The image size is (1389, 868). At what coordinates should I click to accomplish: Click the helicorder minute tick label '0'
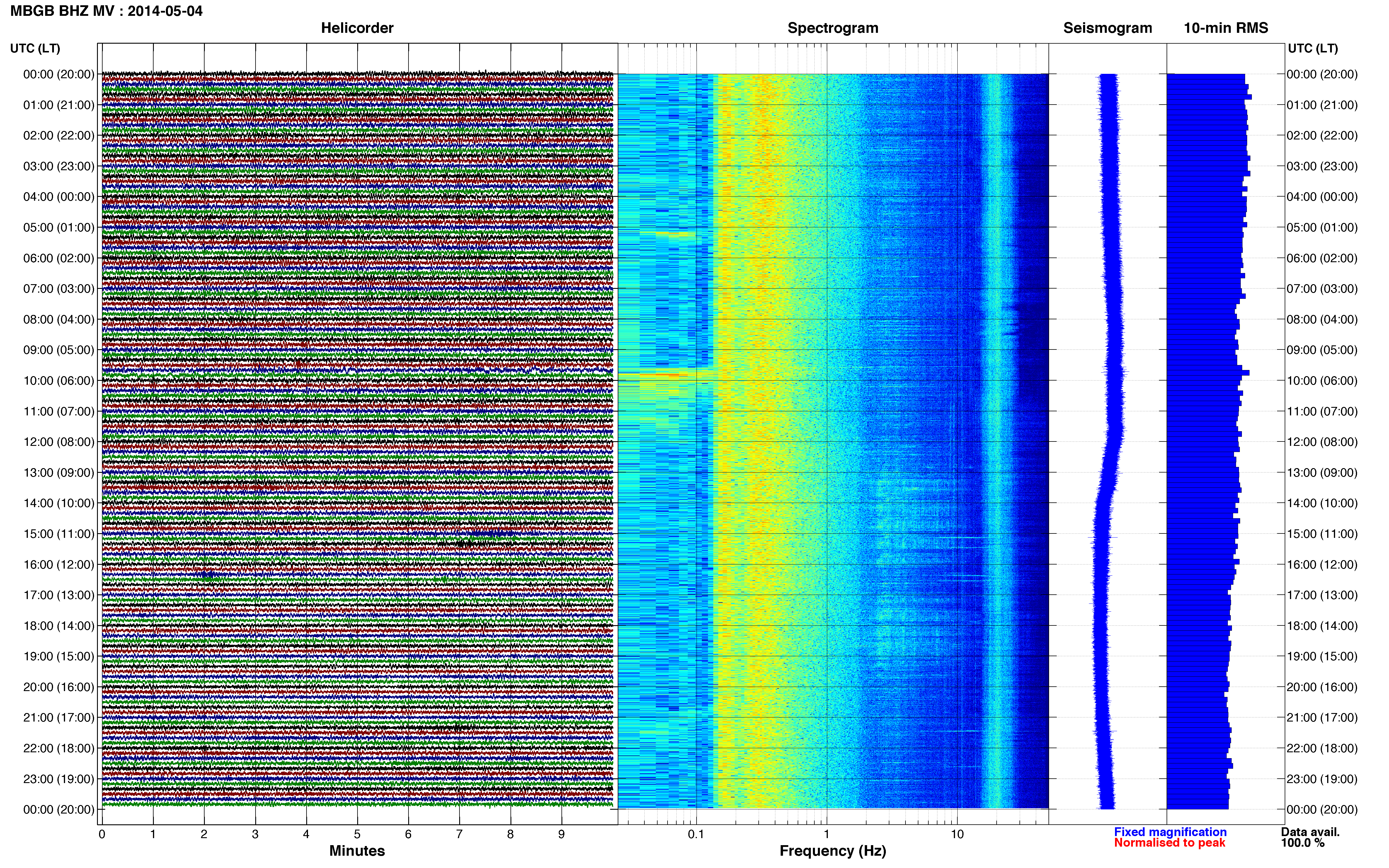(102, 834)
